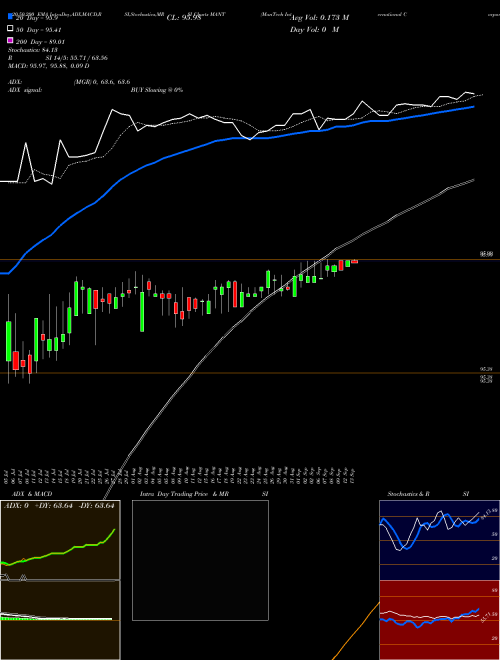Click the 'ADX: 0 +DY: 63.64 -DY: 63.64' header
The width and height of the screenshot is (500, 660).
click(x=59, y=506)
